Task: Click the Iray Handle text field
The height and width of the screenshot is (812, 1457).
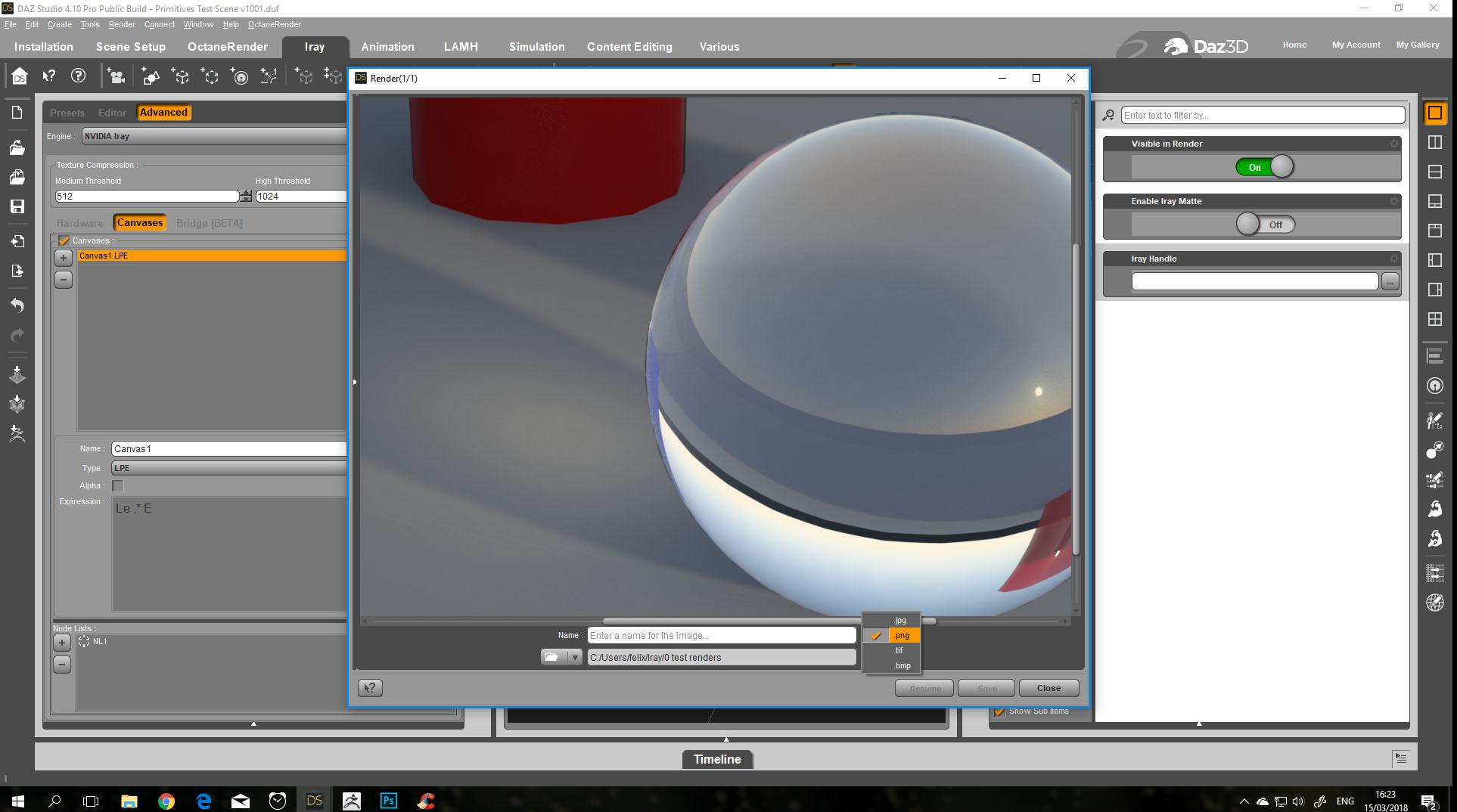Action: point(1254,281)
